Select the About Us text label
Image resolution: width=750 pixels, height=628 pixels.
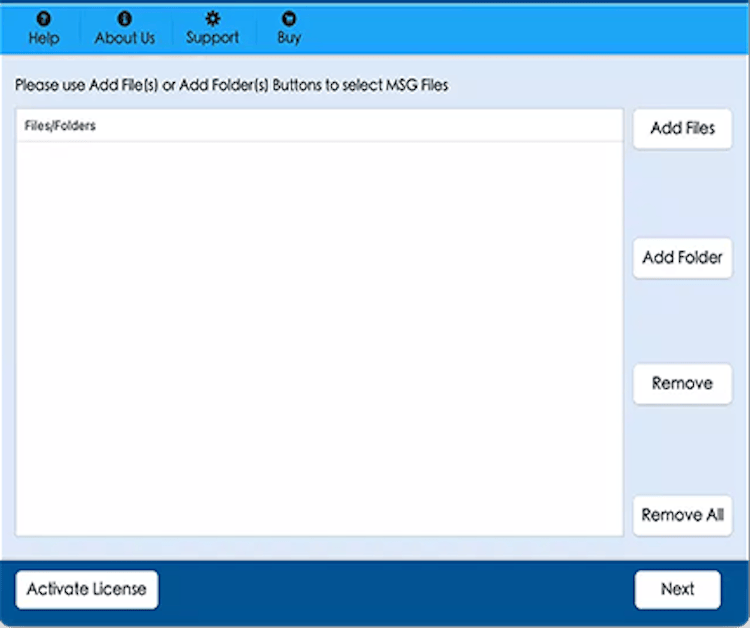(124, 39)
